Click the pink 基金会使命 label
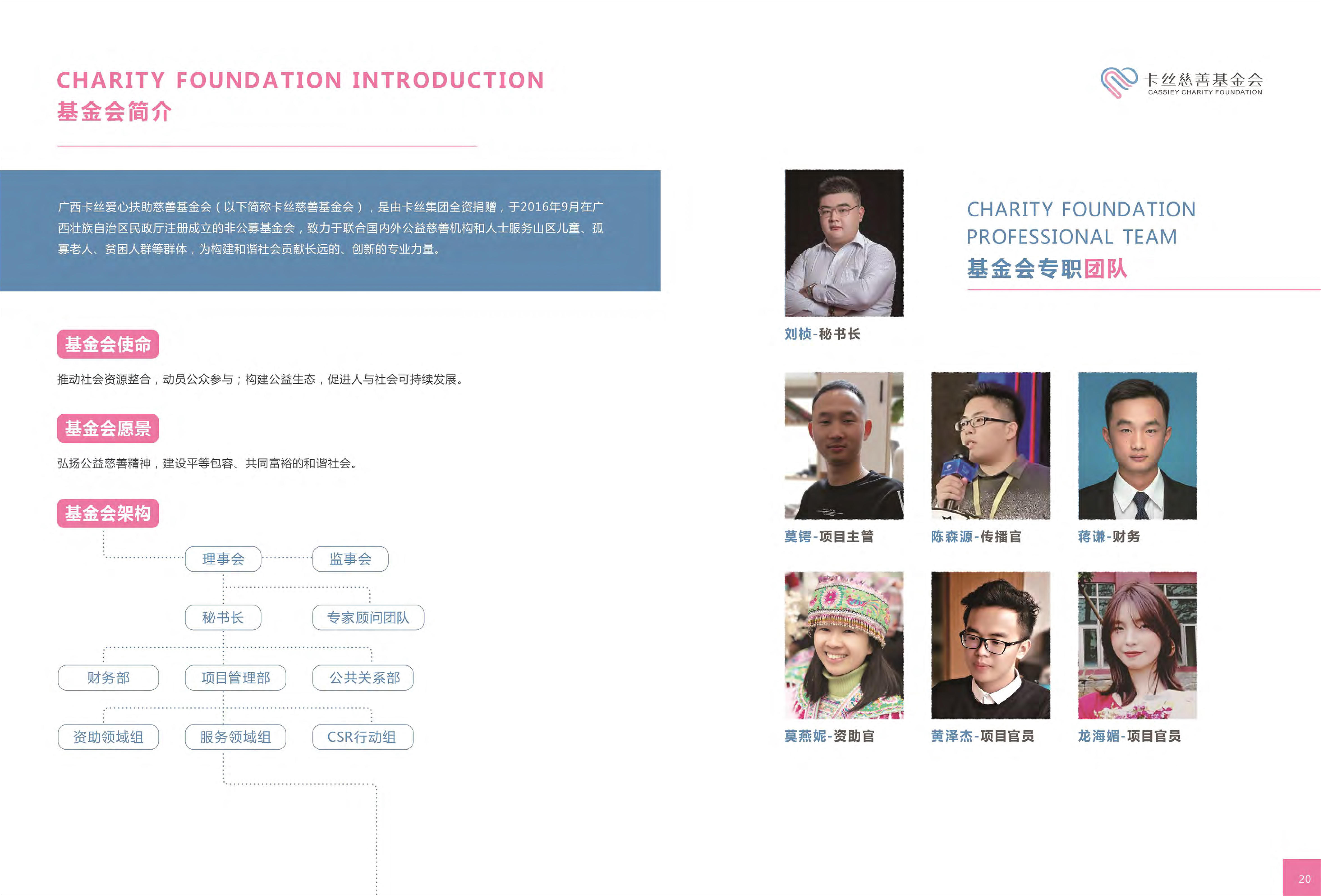The height and width of the screenshot is (896, 1321). tap(108, 344)
